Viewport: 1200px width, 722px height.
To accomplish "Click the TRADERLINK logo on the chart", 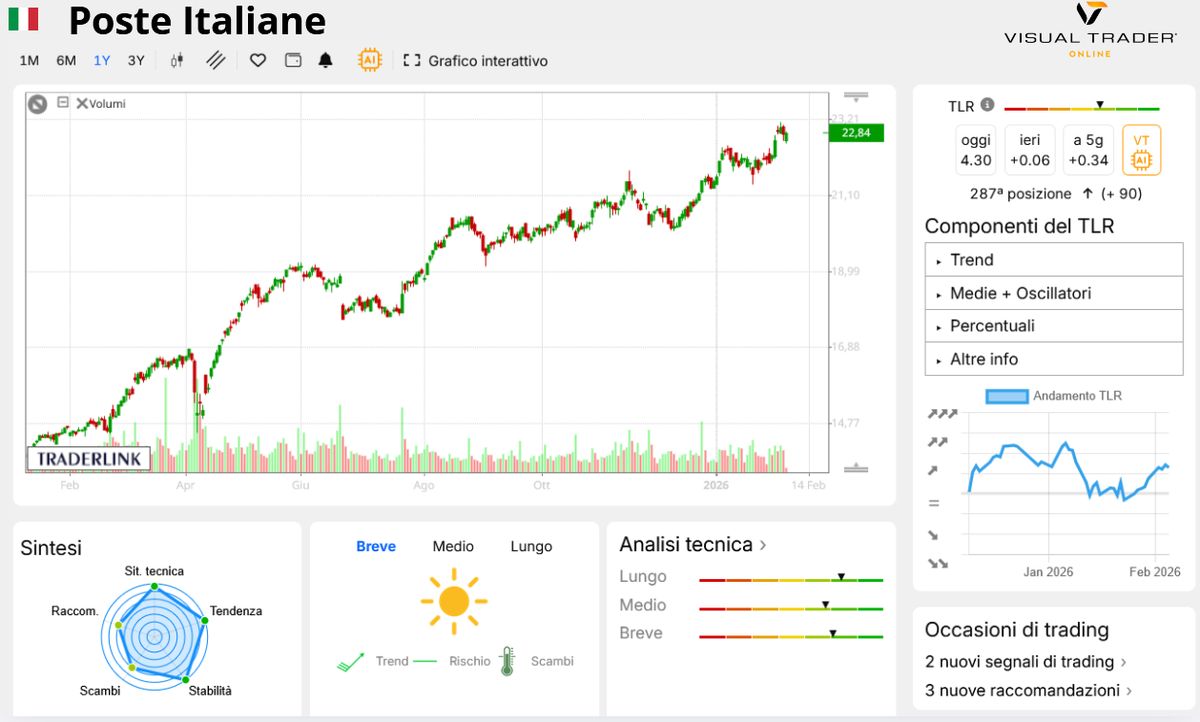I will pos(88,458).
